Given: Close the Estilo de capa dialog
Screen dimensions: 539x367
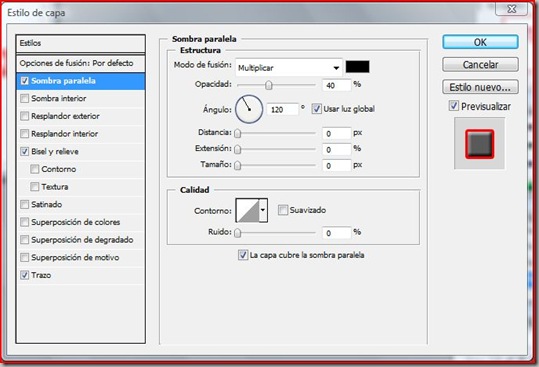Looking at the screenshot, I should point(512,9).
